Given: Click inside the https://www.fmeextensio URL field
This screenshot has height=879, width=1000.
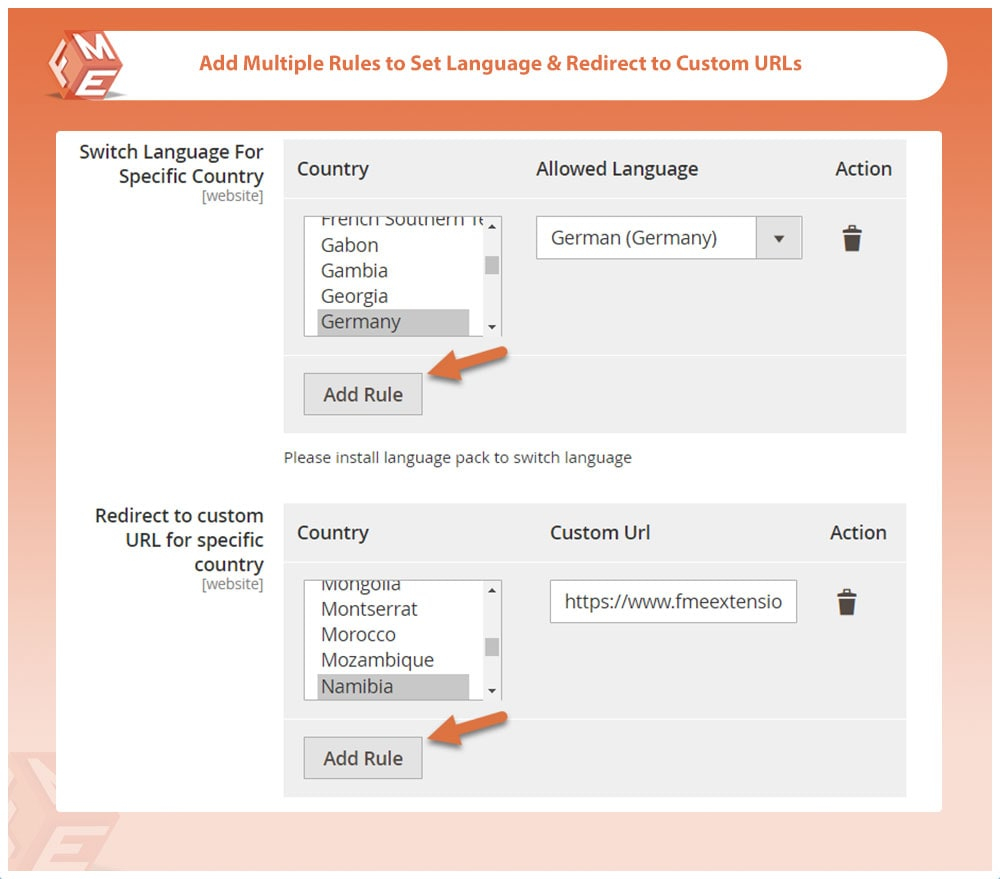Looking at the screenshot, I should point(672,601).
